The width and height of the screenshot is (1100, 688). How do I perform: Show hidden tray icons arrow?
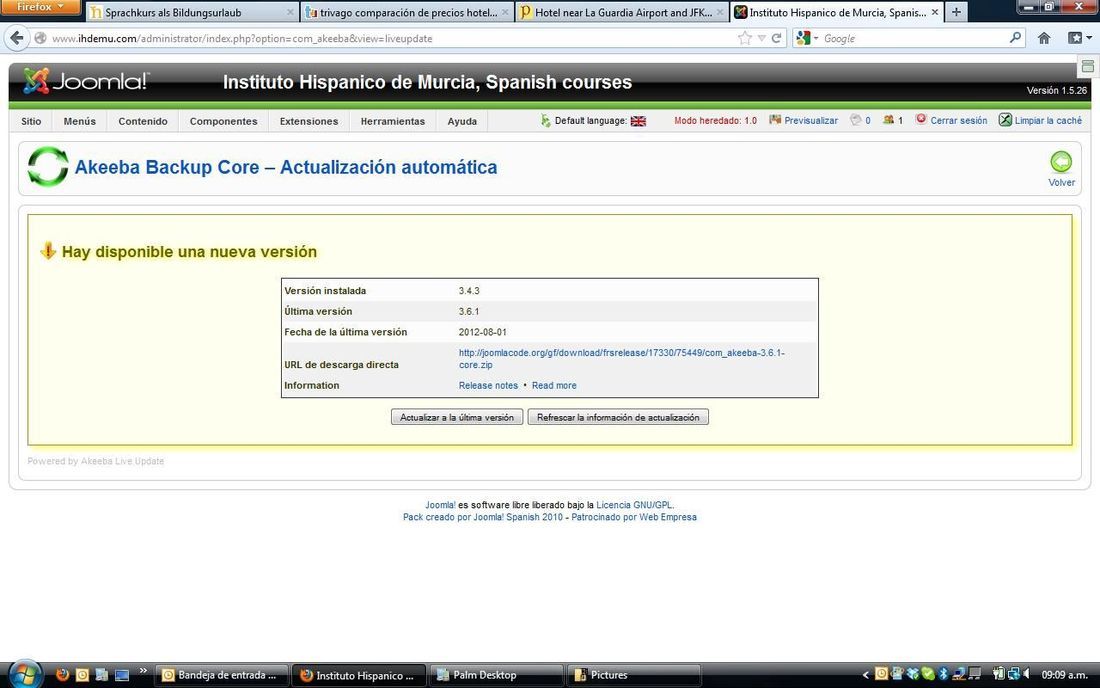click(865, 675)
